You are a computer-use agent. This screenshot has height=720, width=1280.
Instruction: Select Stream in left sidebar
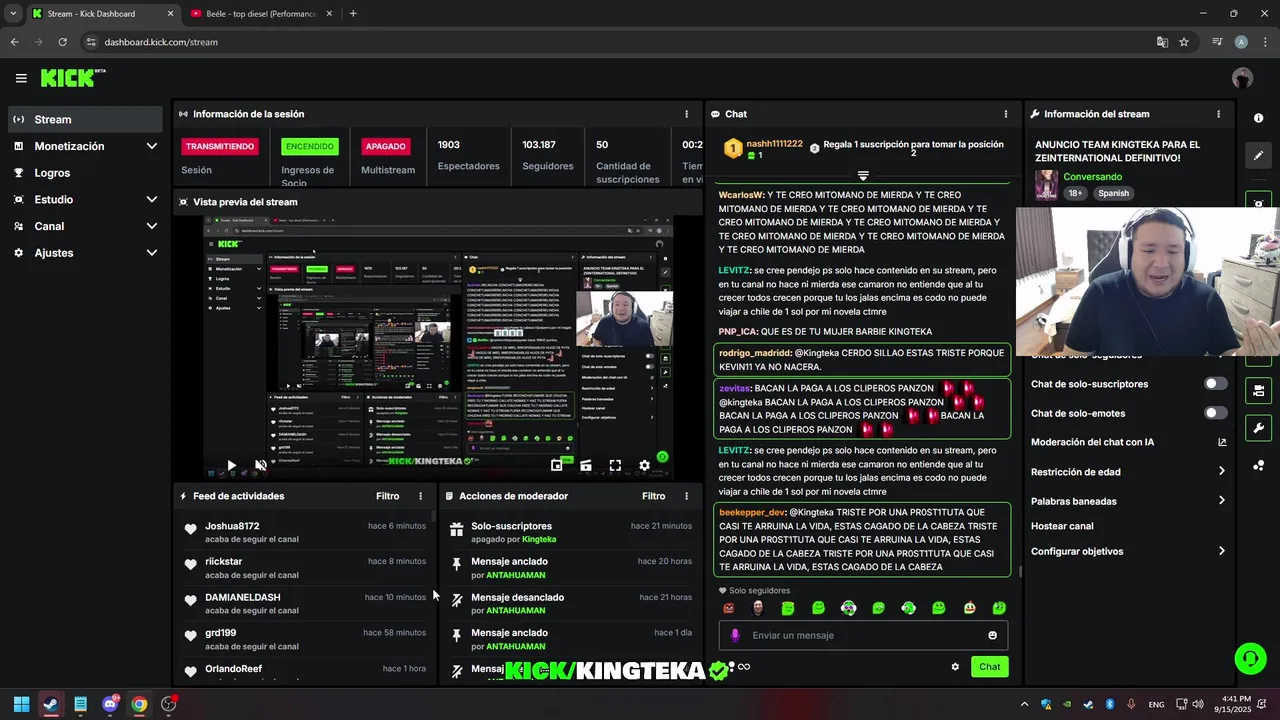84,119
